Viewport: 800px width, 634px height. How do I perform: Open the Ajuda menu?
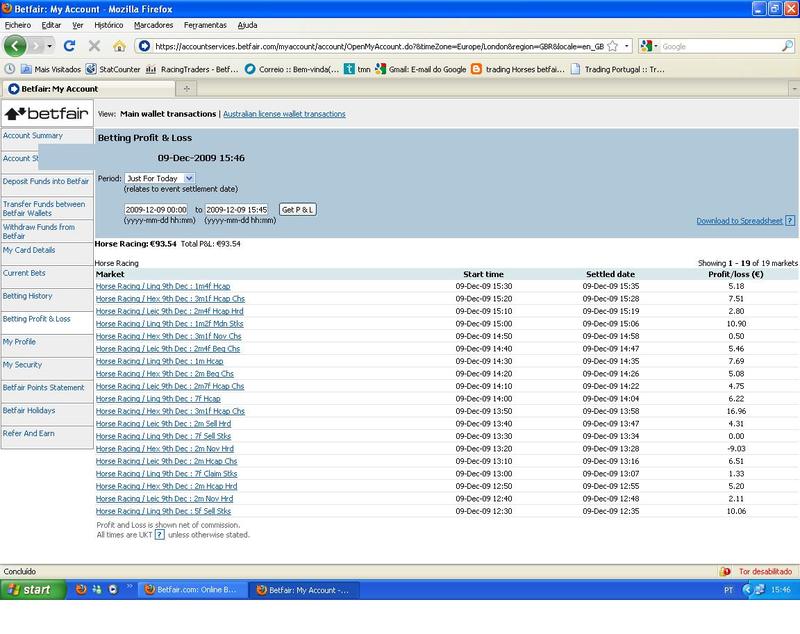pos(247,25)
